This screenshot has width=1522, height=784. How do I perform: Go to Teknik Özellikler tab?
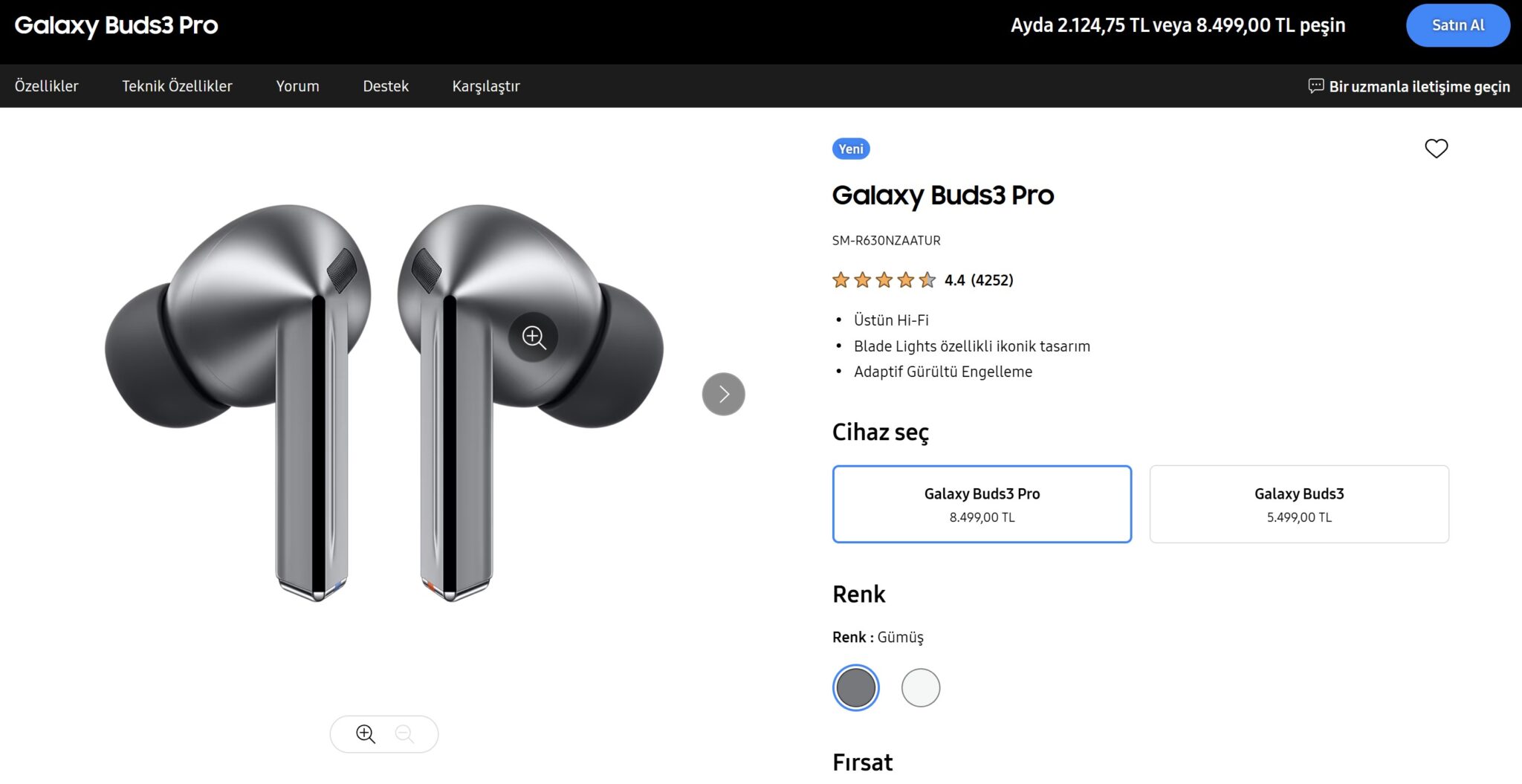(177, 86)
